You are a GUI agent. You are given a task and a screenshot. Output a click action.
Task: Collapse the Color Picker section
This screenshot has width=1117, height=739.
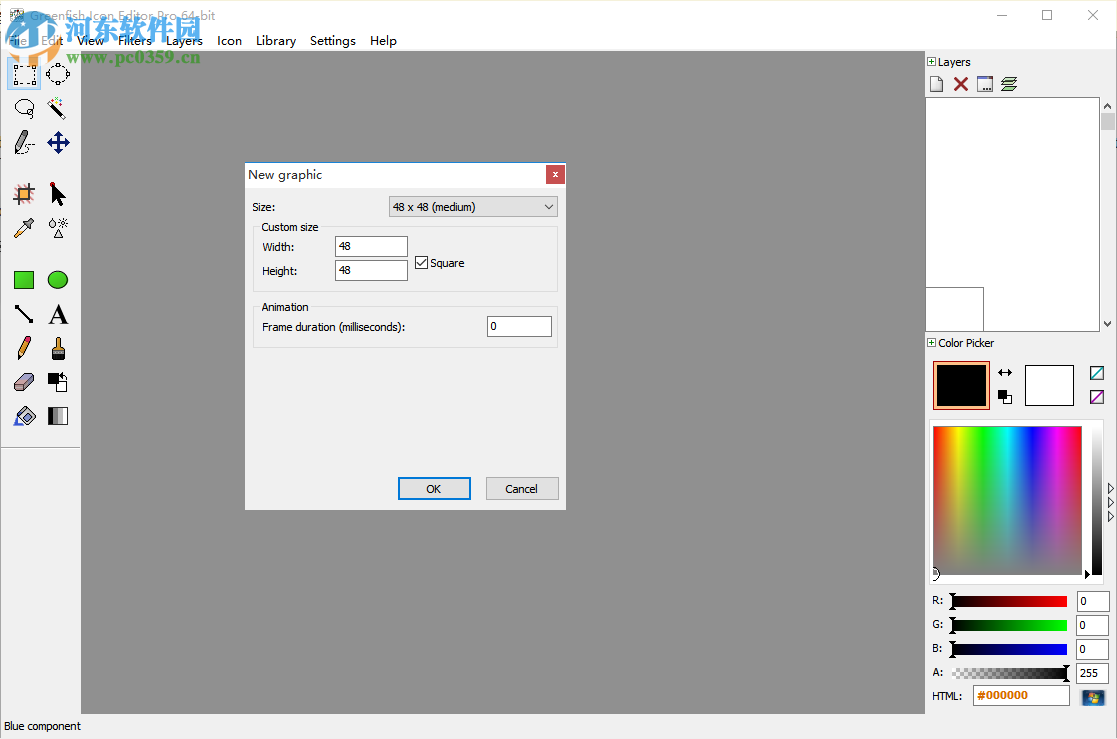tap(931, 343)
